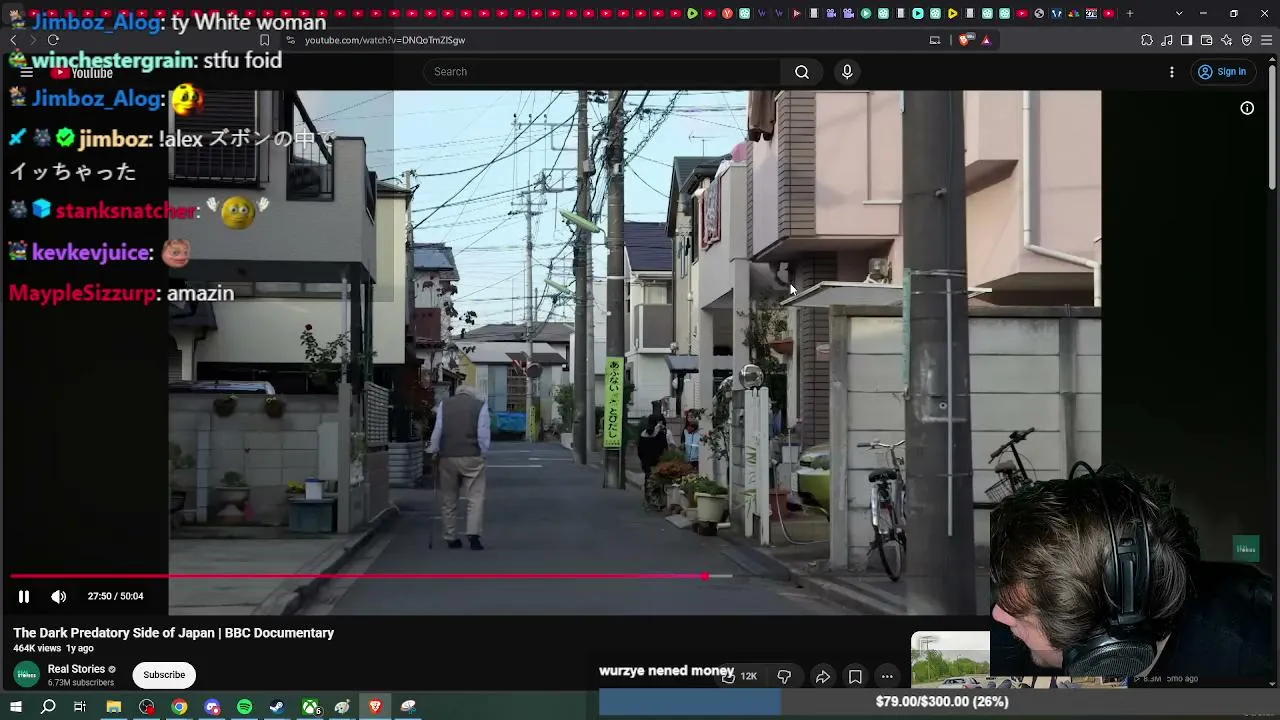
Task: Open the browser main hamburger menu
Action: pos(1267,40)
